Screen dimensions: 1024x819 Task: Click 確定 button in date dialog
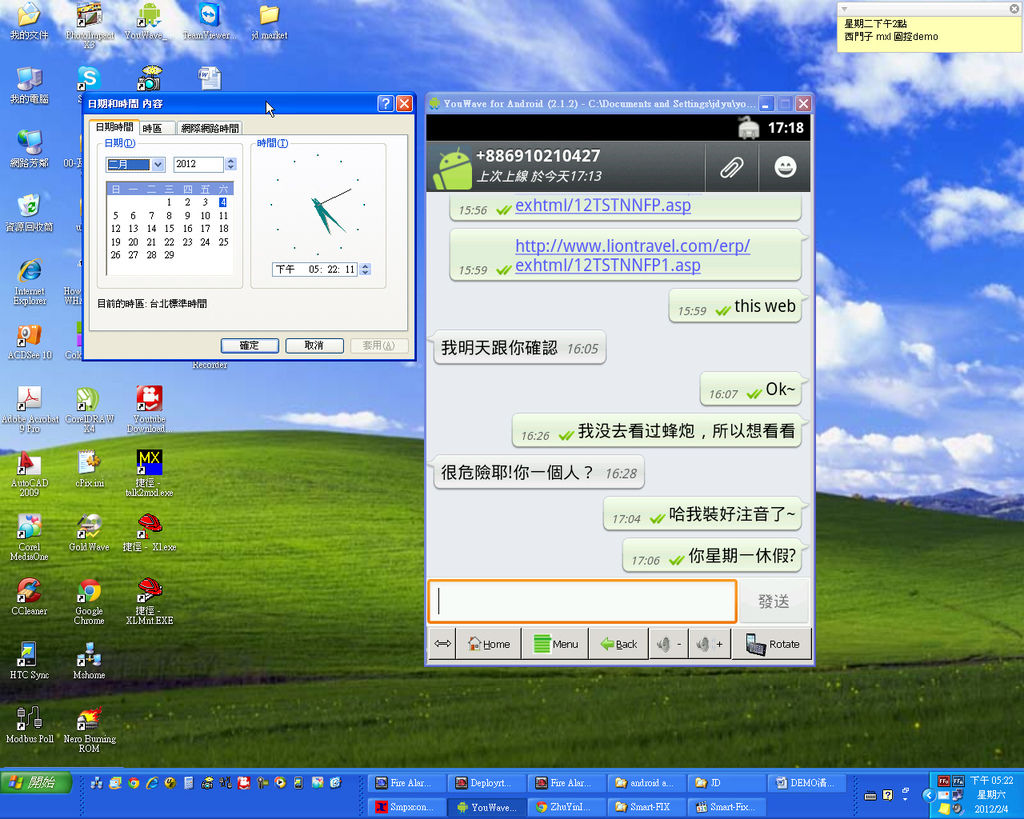pyautogui.click(x=249, y=345)
